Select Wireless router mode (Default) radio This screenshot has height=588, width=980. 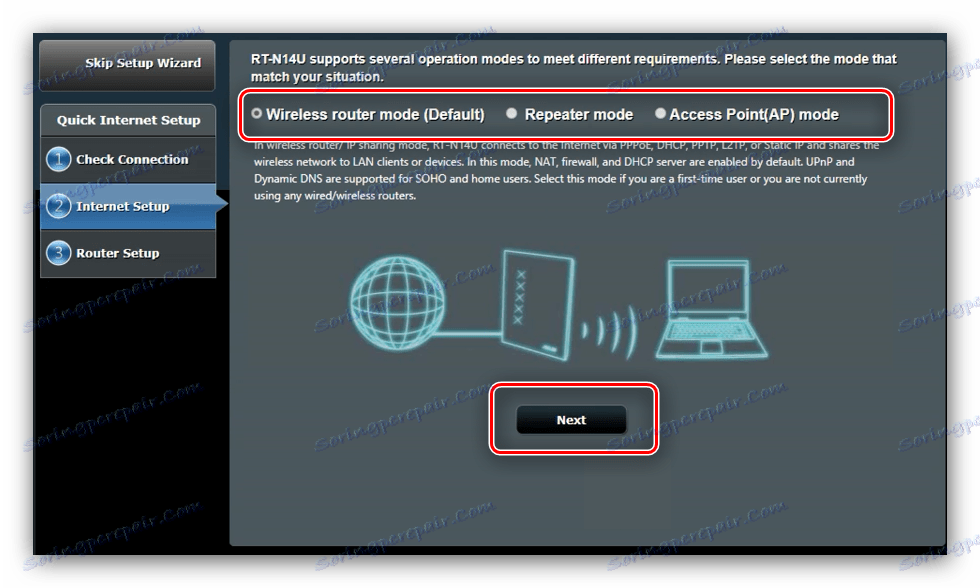tap(256, 114)
